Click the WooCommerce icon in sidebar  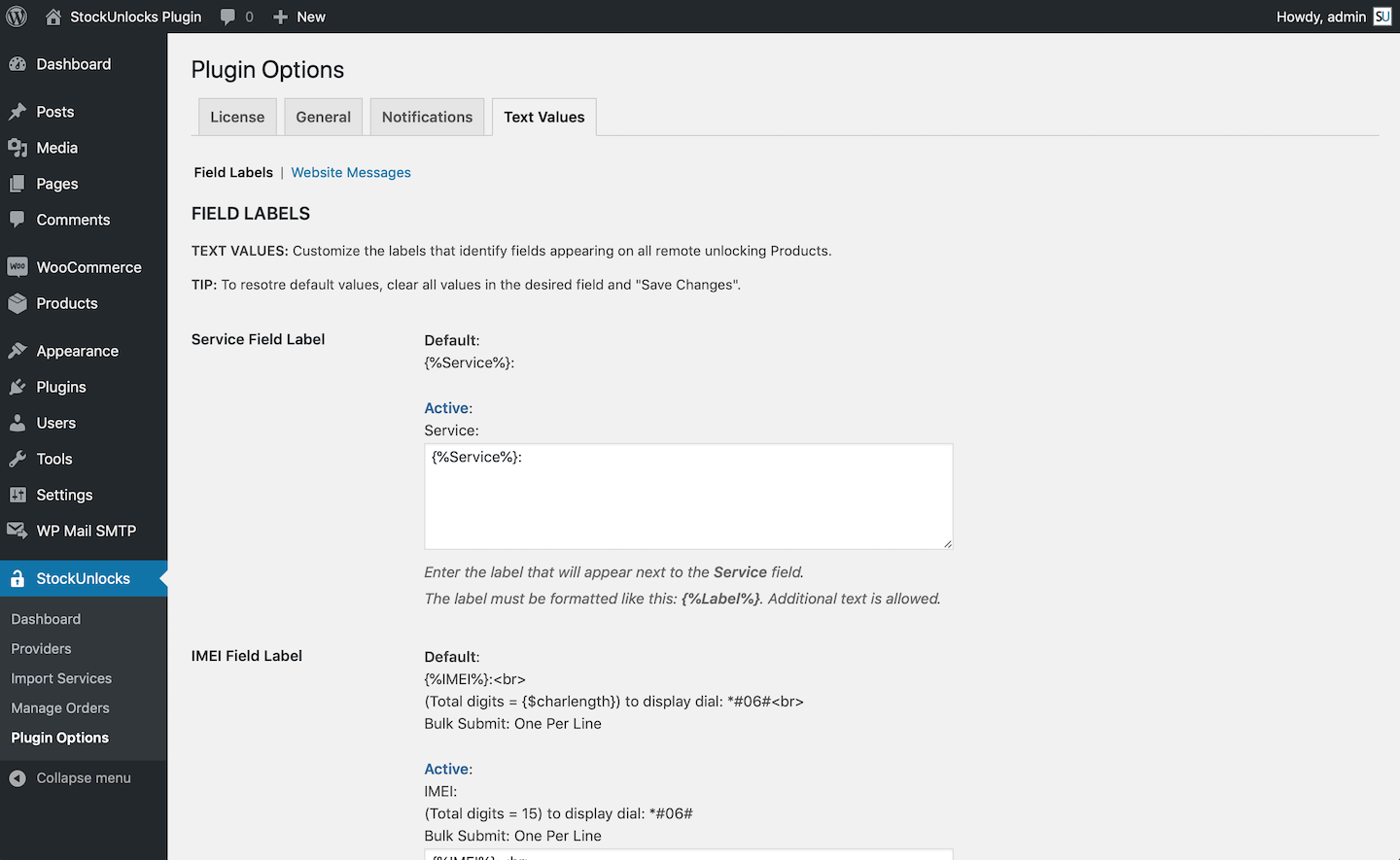[x=17, y=267]
